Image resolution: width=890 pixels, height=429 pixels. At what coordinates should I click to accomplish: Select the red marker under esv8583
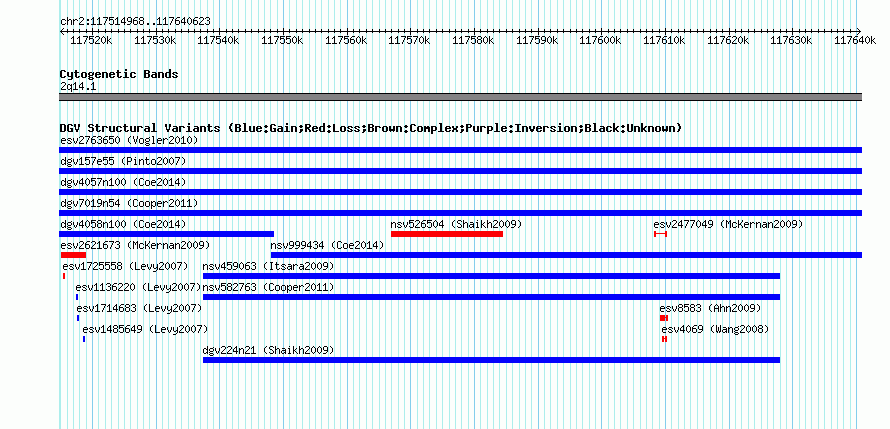pyautogui.click(x=664, y=318)
